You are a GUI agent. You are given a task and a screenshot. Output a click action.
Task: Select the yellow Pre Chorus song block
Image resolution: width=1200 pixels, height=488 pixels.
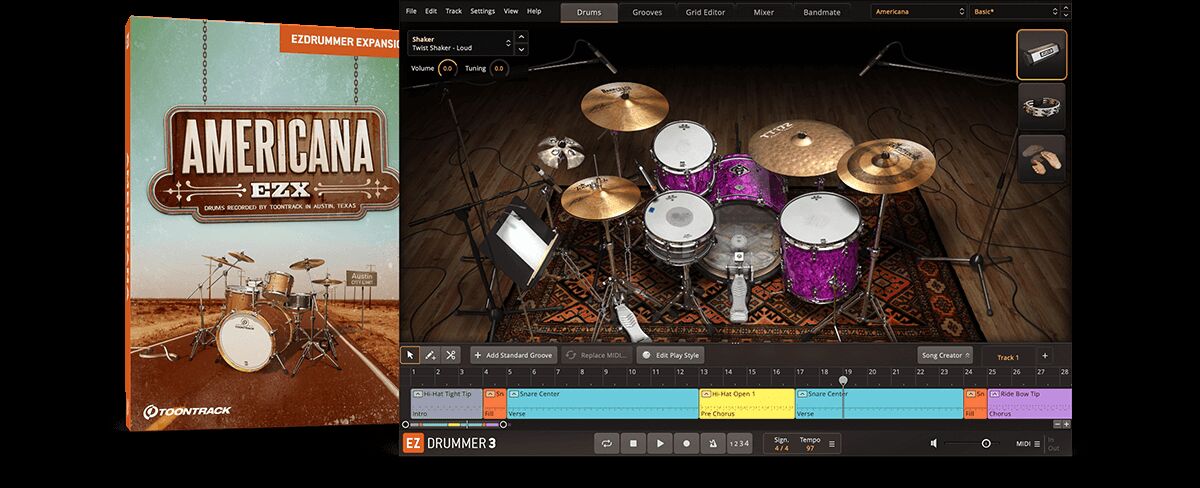click(x=746, y=403)
